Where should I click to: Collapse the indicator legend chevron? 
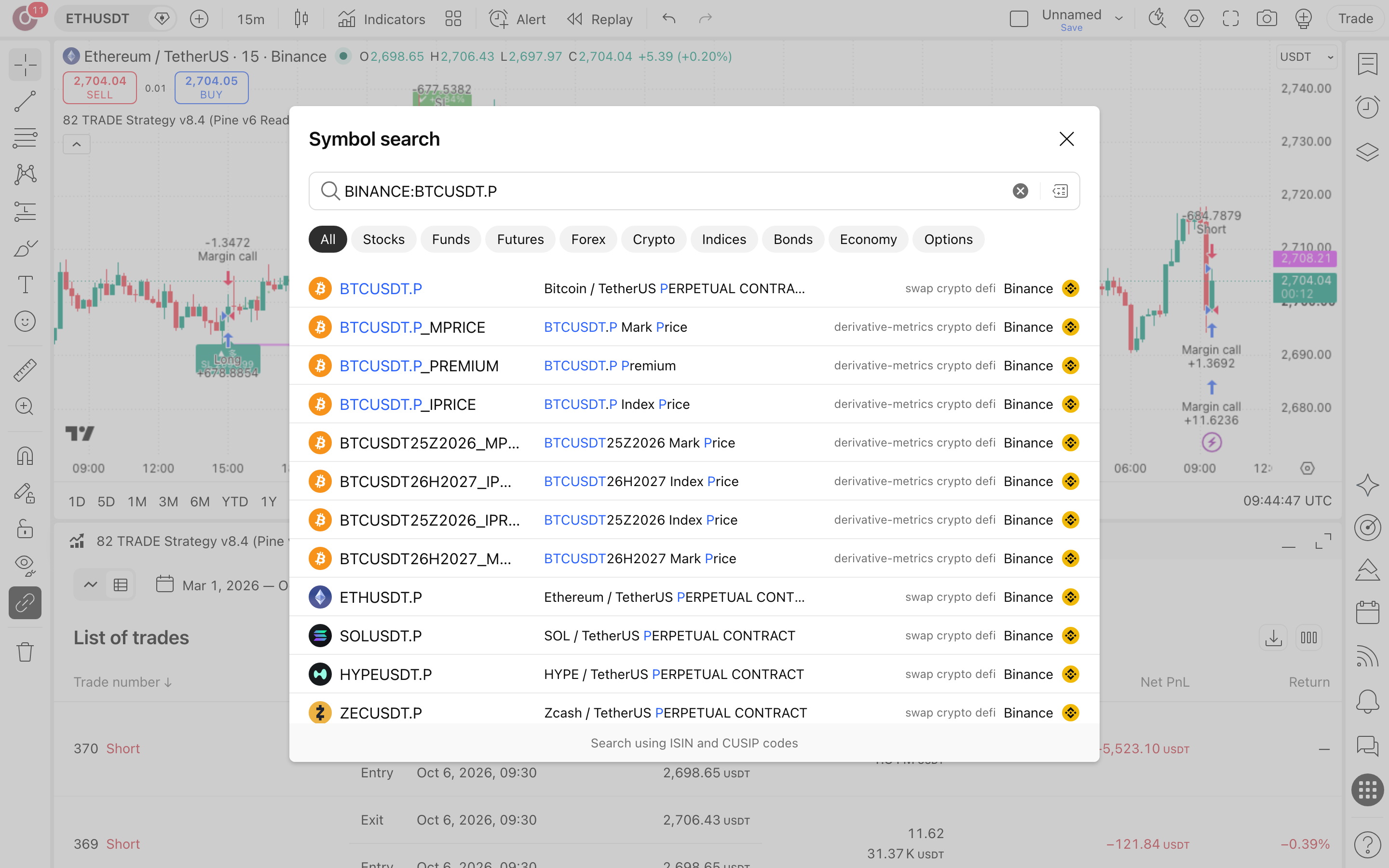click(x=76, y=144)
